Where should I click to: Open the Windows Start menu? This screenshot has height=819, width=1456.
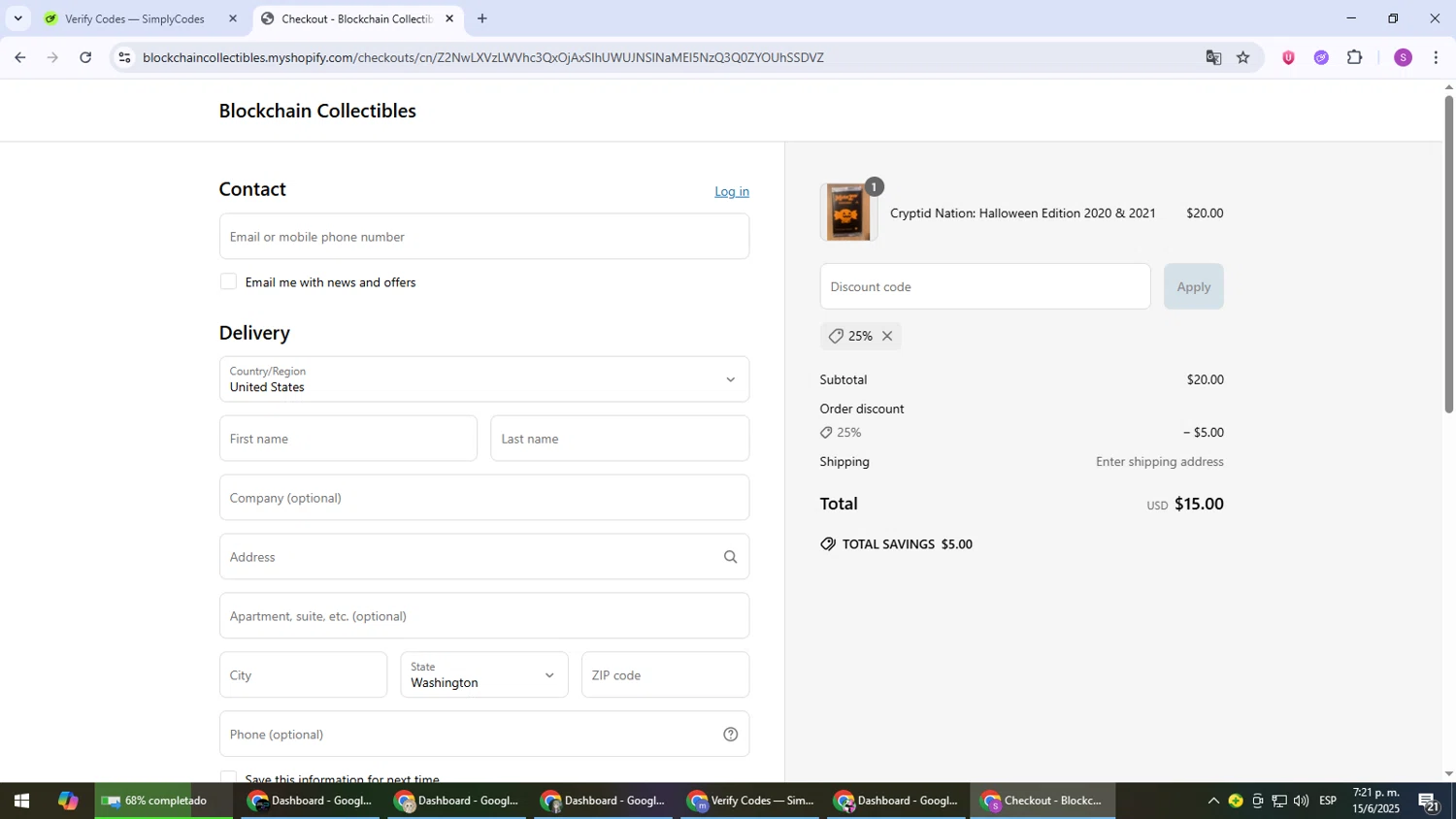[20, 802]
